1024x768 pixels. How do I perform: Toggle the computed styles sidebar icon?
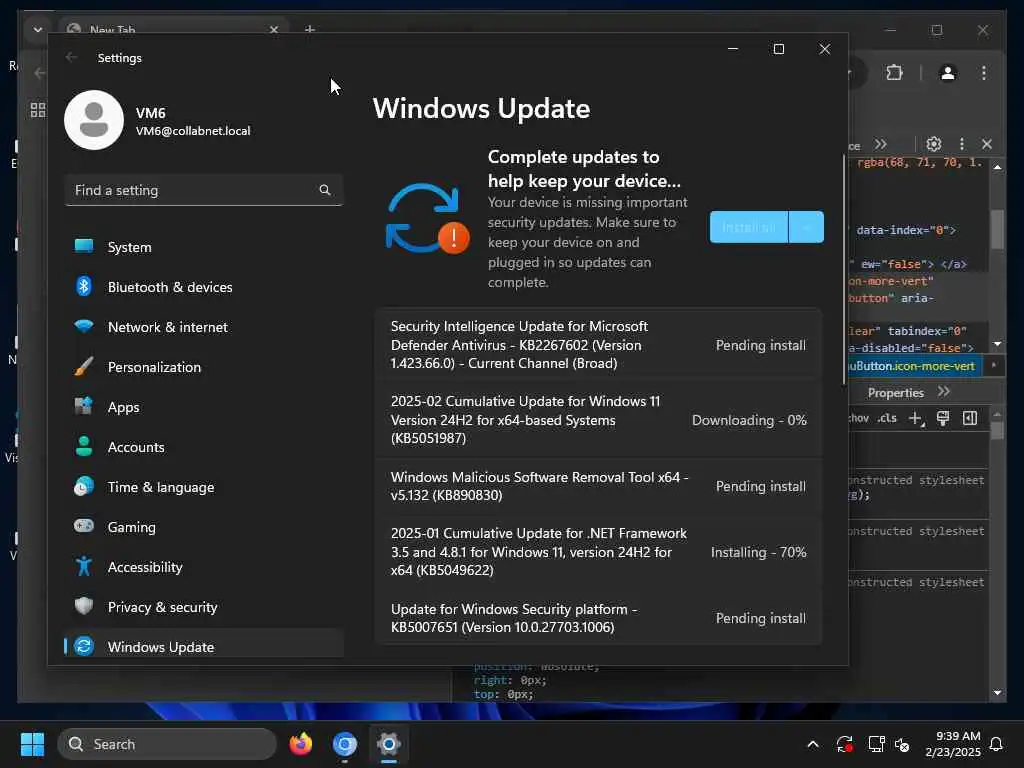(x=970, y=419)
